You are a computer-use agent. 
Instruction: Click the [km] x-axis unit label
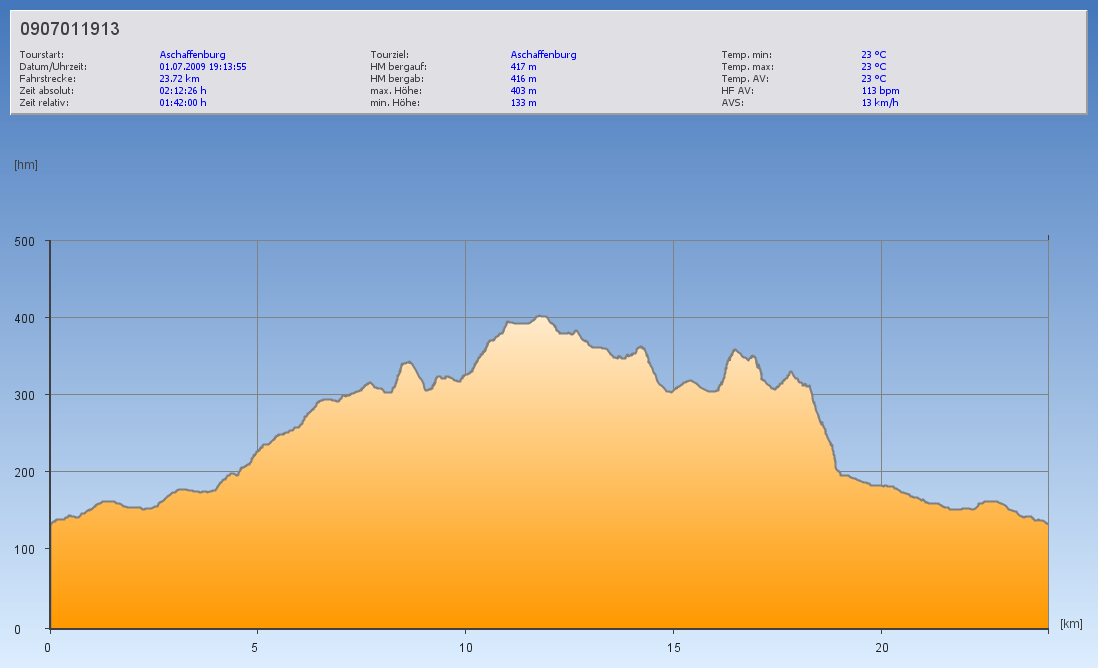point(1071,624)
